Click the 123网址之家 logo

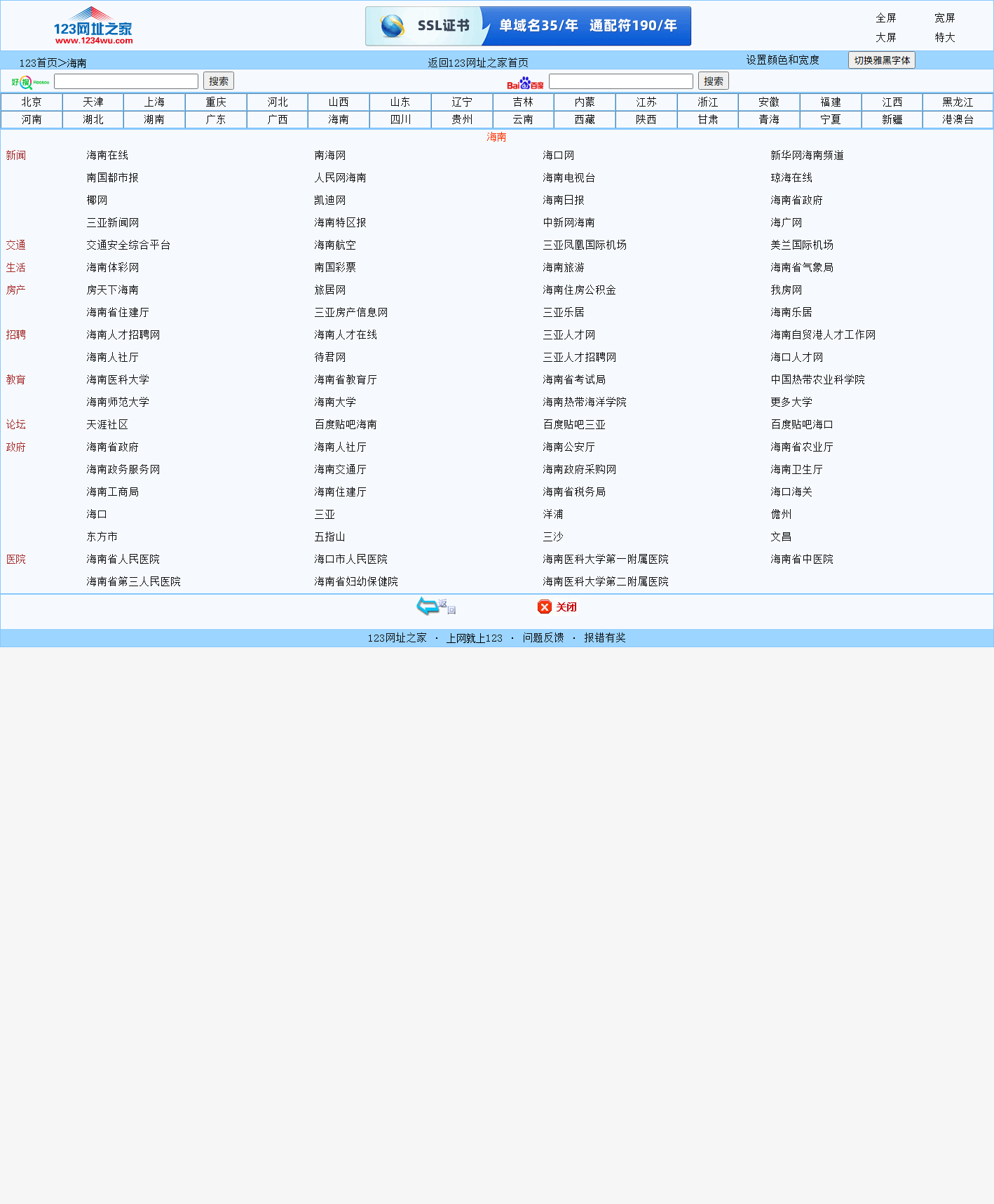coord(93,26)
